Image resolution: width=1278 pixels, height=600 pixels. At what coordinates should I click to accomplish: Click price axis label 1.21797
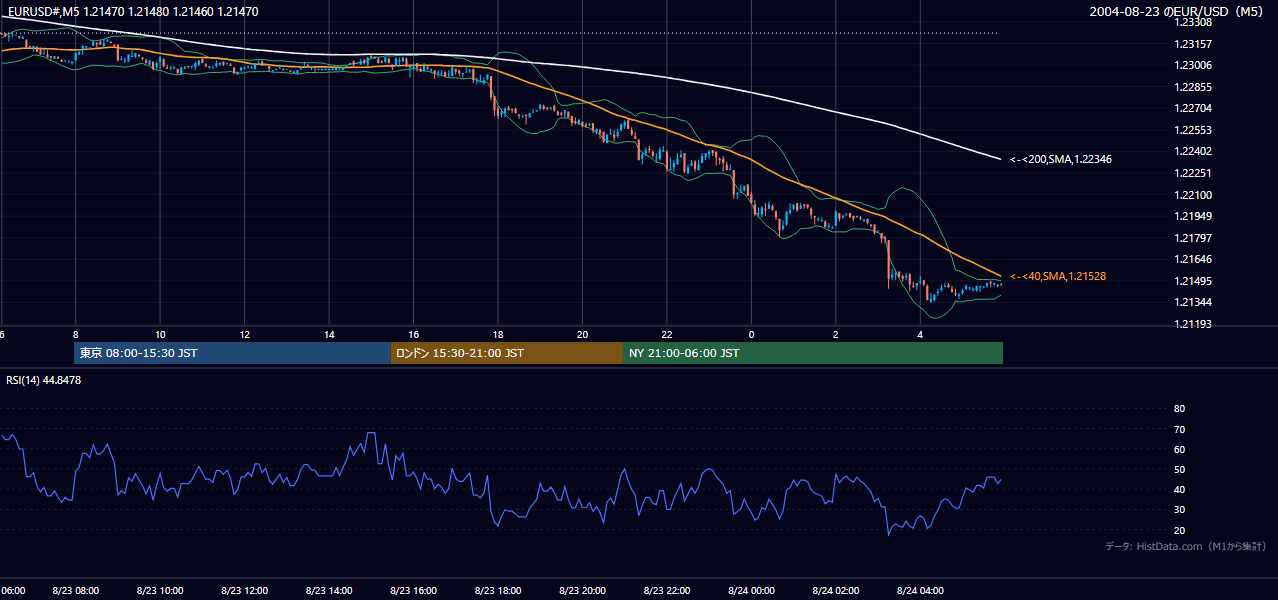pyautogui.click(x=1192, y=238)
